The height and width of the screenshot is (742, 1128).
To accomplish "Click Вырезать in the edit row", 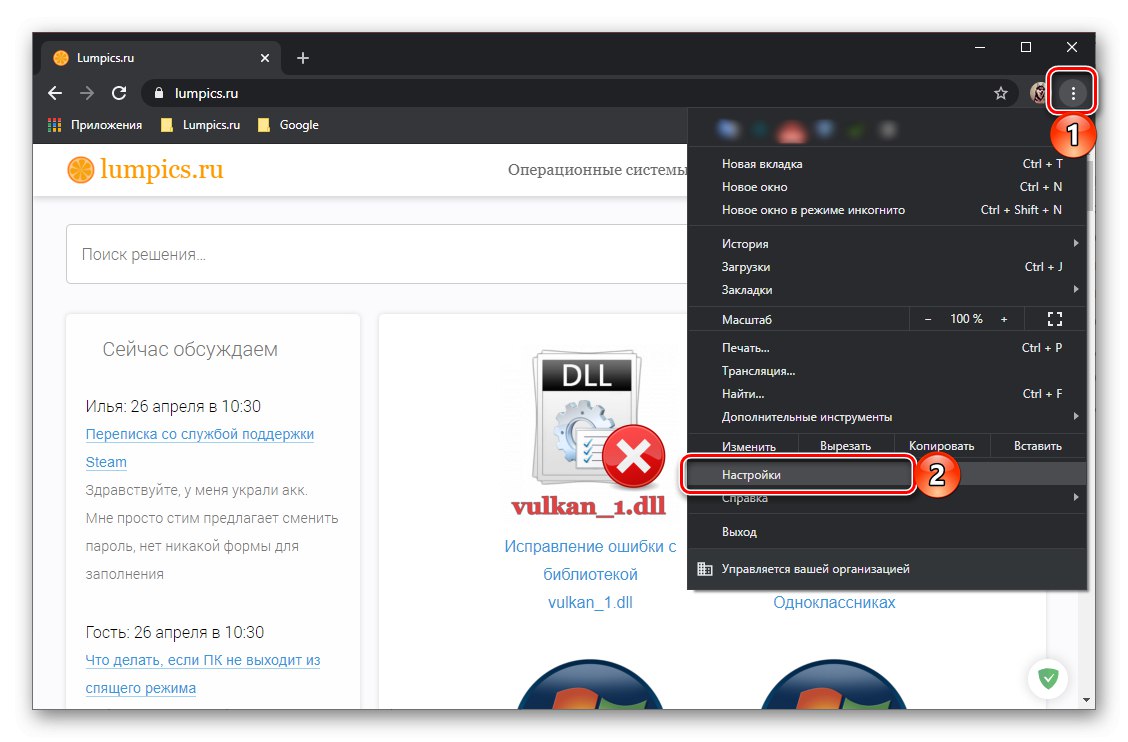I will pyautogui.click(x=845, y=446).
